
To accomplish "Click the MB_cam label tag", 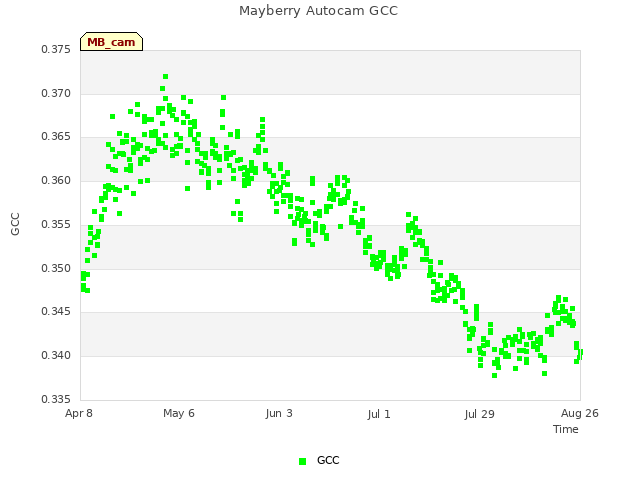I will [111, 42].
